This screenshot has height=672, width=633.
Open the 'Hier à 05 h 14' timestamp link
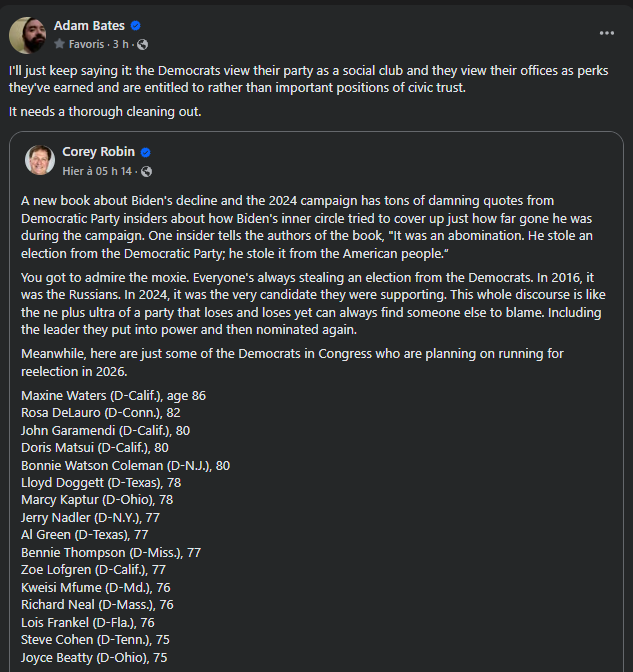point(98,171)
